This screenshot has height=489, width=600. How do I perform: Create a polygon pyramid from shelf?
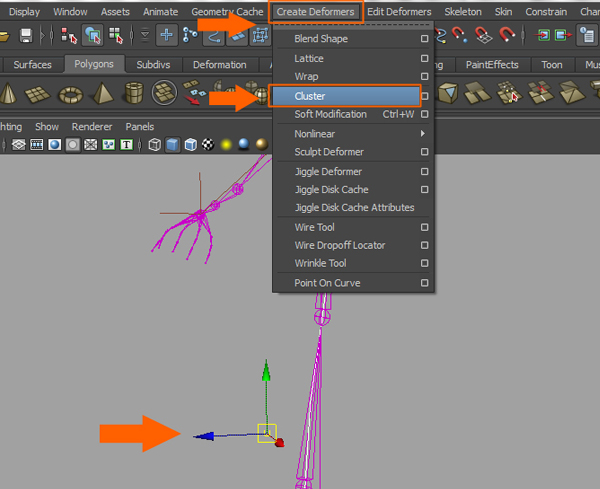pyautogui.click(x=102, y=93)
